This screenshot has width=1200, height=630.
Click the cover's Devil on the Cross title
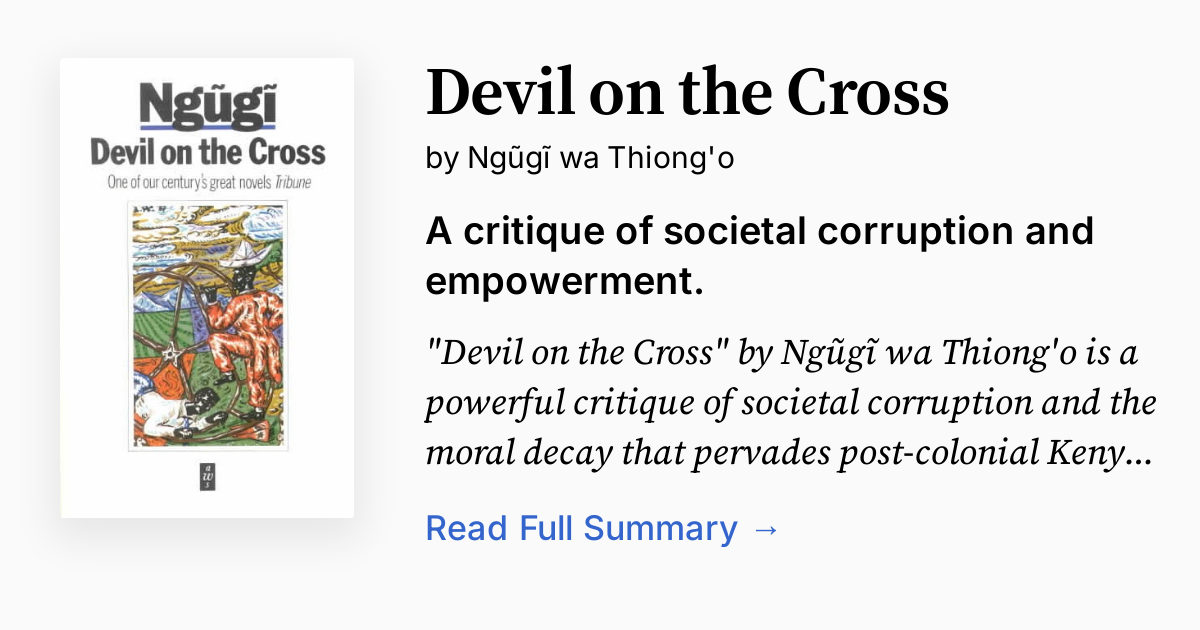coord(207,152)
